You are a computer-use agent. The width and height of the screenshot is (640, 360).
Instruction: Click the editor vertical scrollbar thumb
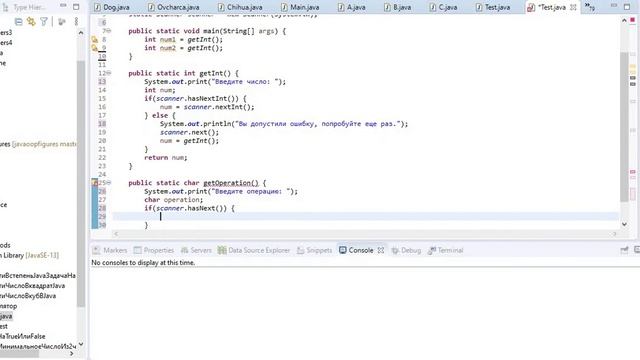624,127
